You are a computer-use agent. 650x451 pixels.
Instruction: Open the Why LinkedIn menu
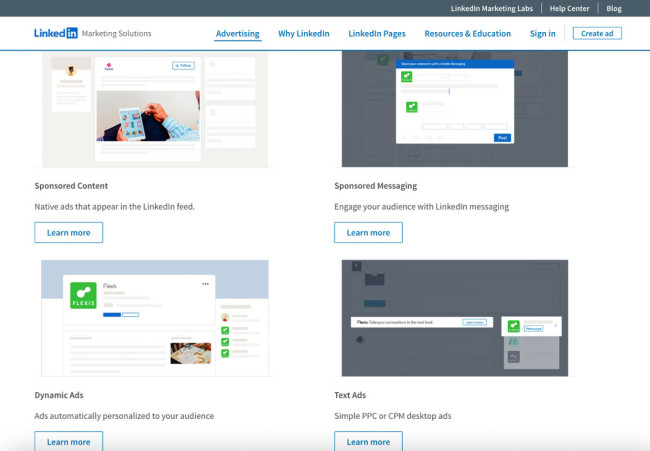point(304,33)
